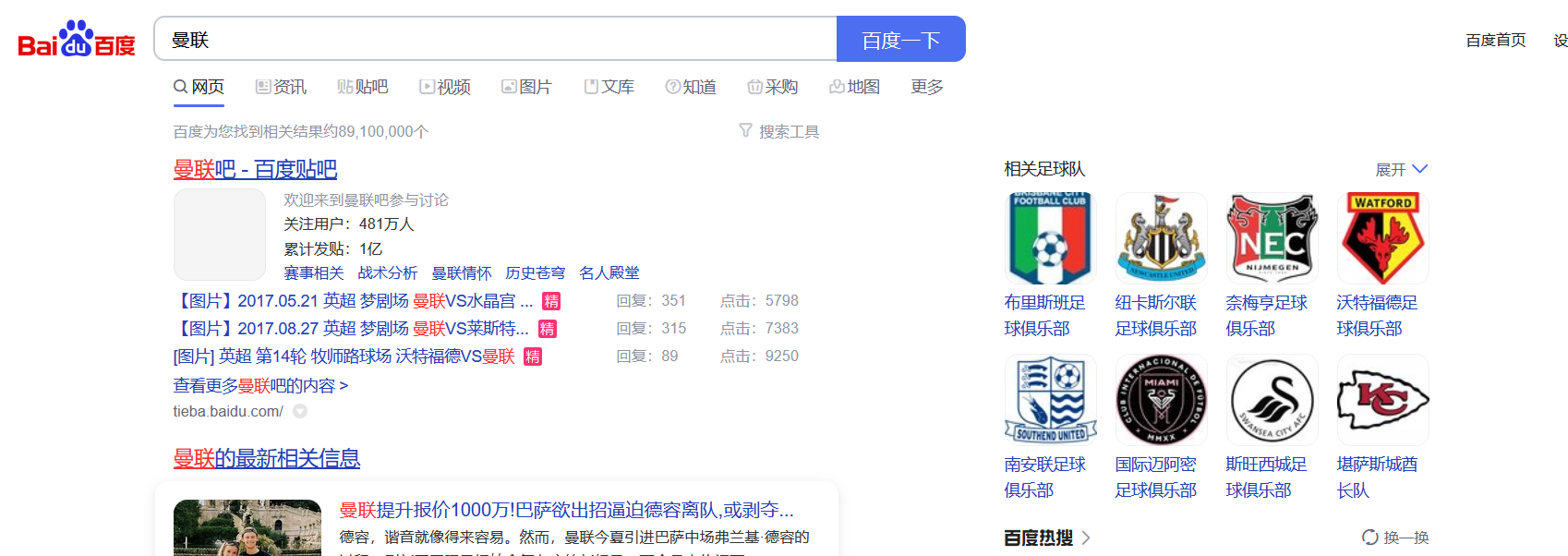This screenshot has height=556, width=1568.
Task: Open the 2017.08.27 曼联VS莱斯特 post
Action: click(351, 329)
